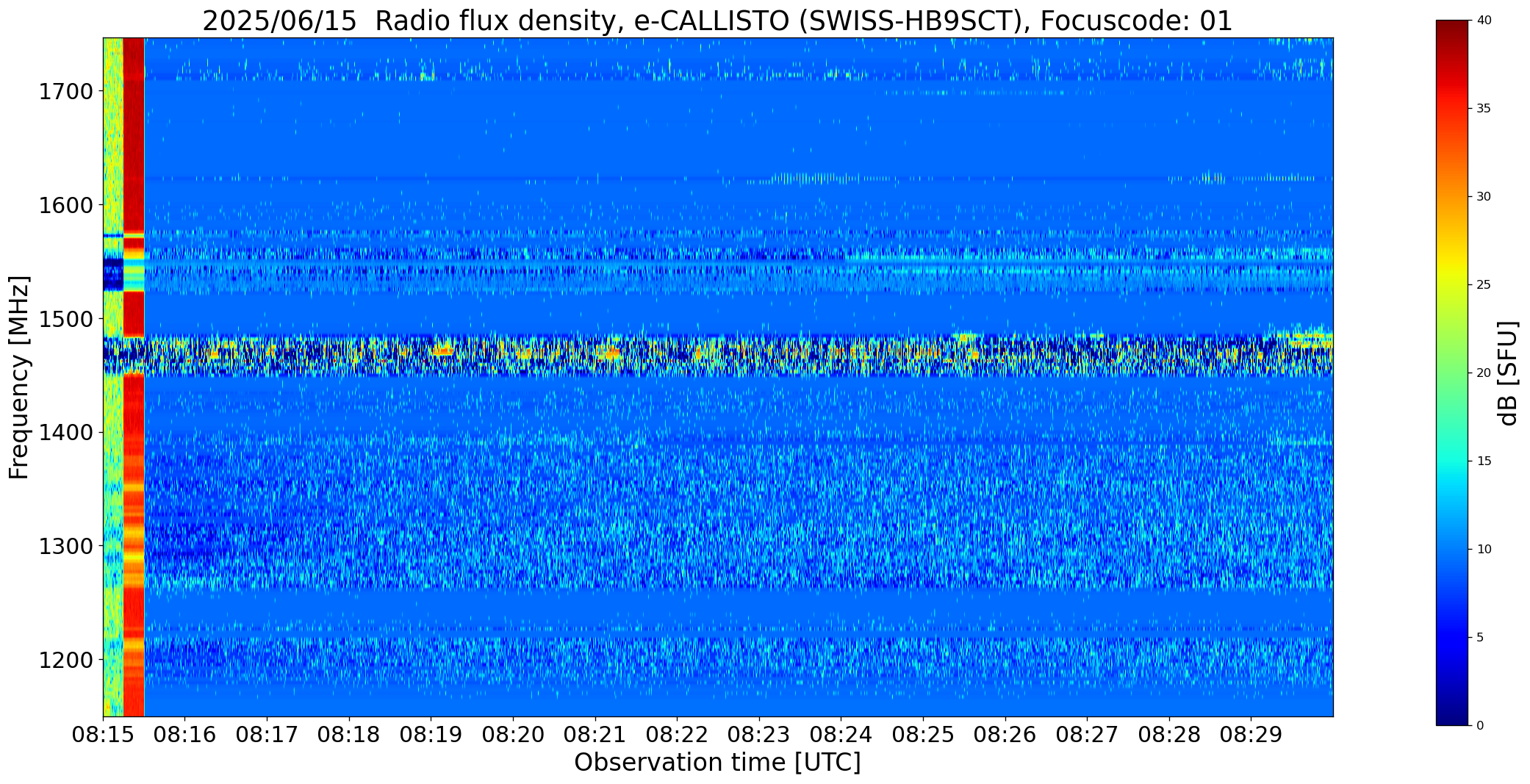The width and height of the screenshot is (1530, 784).
Task: Click the noisy interference band near 1470 MHz
Action: tap(717, 356)
